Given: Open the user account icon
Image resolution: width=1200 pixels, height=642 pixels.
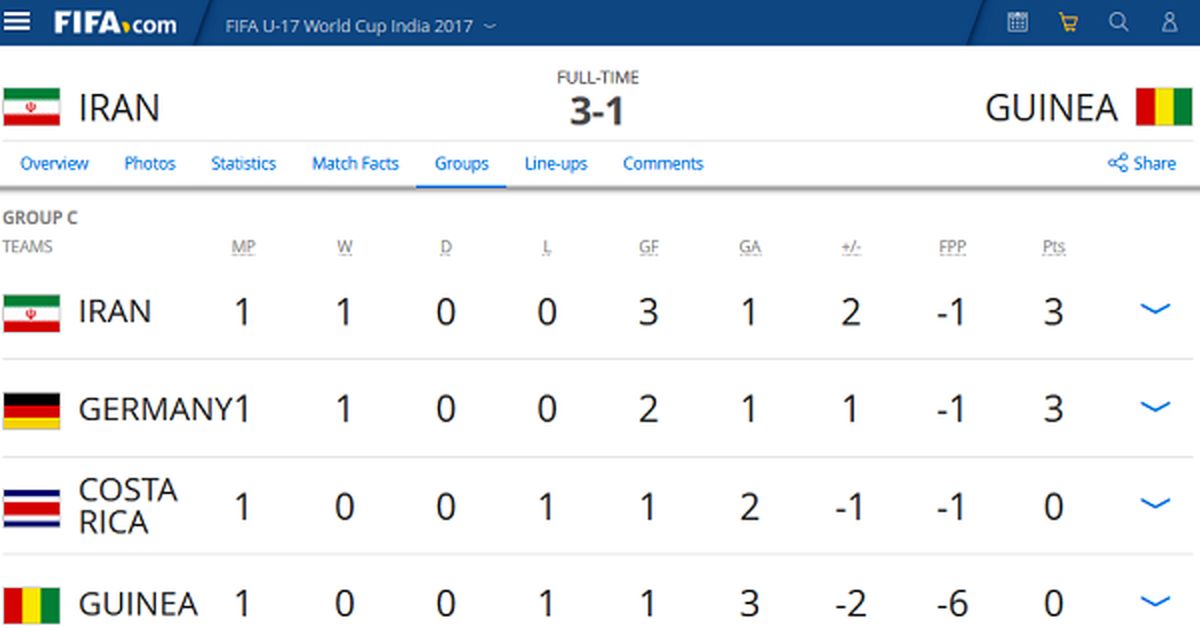Looking at the screenshot, I should [1167, 22].
